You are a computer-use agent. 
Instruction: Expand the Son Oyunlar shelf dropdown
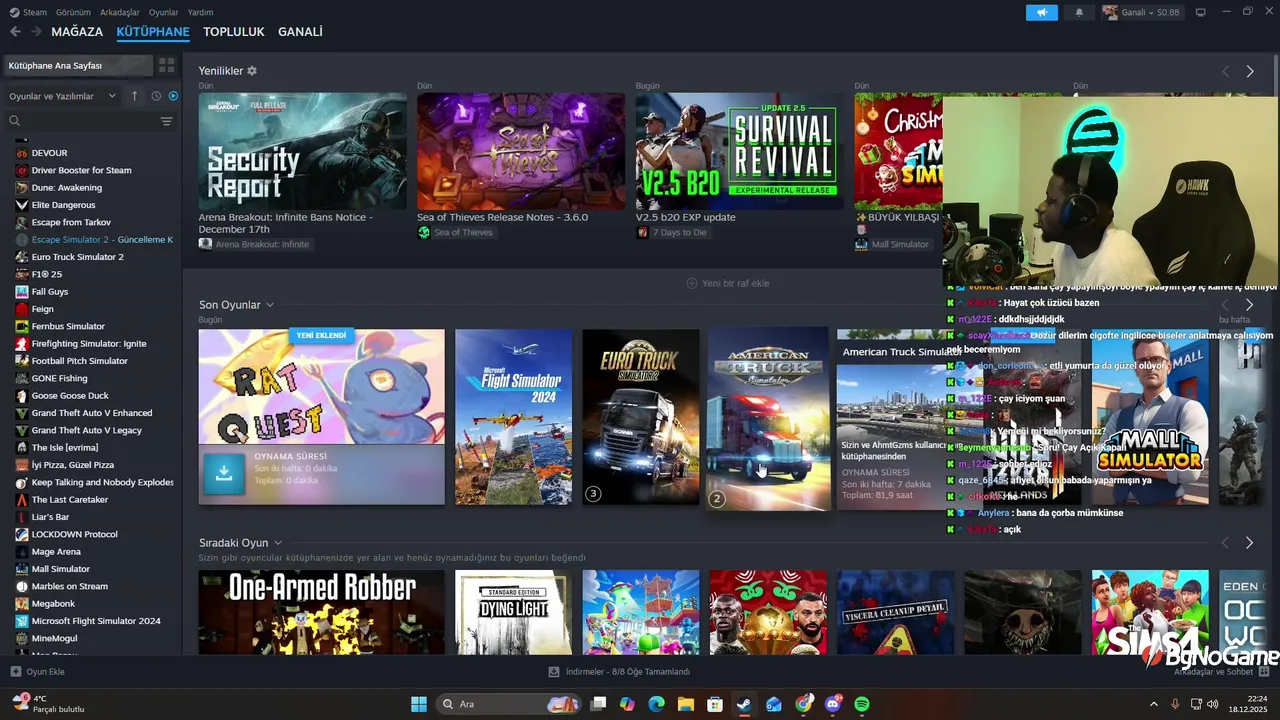[270, 305]
